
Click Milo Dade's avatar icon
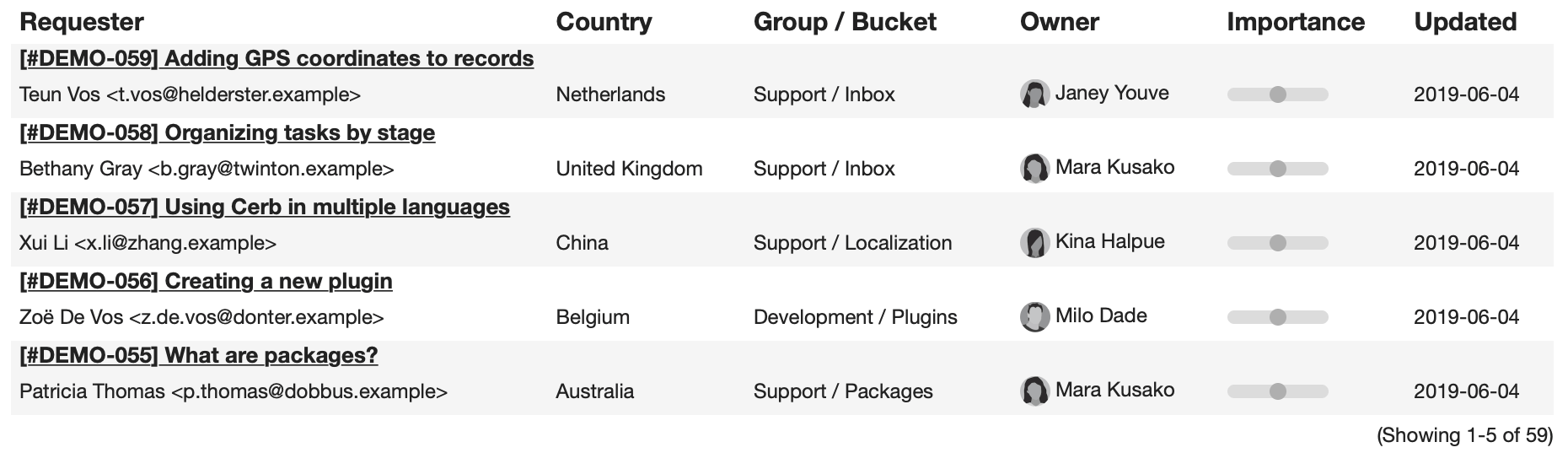1034,316
